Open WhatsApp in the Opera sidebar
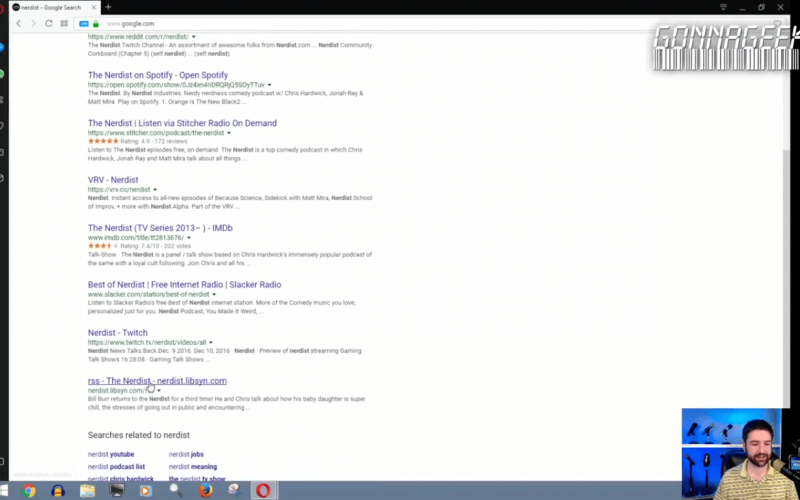Viewport: 800px width, 500px height. click(3, 74)
